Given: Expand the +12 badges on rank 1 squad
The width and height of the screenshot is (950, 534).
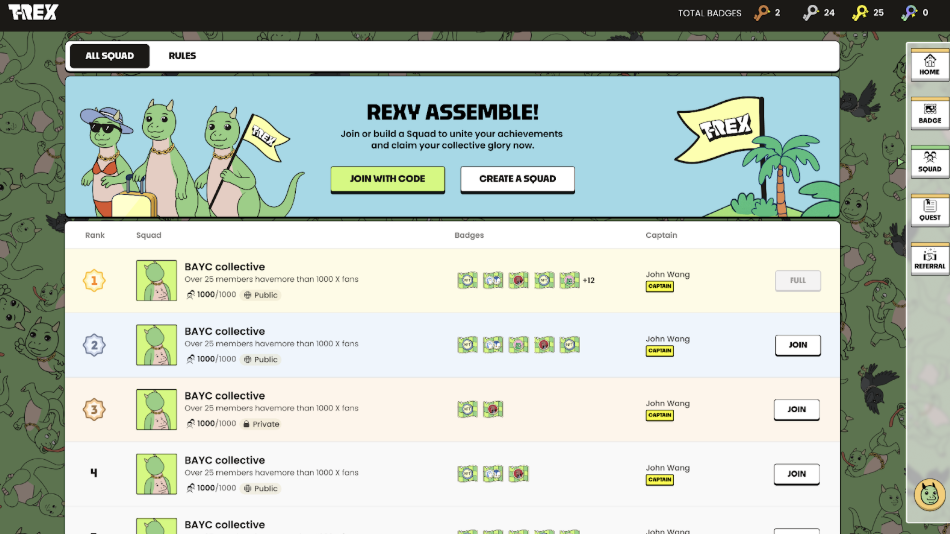Looking at the screenshot, I should [x=589, y=281].
